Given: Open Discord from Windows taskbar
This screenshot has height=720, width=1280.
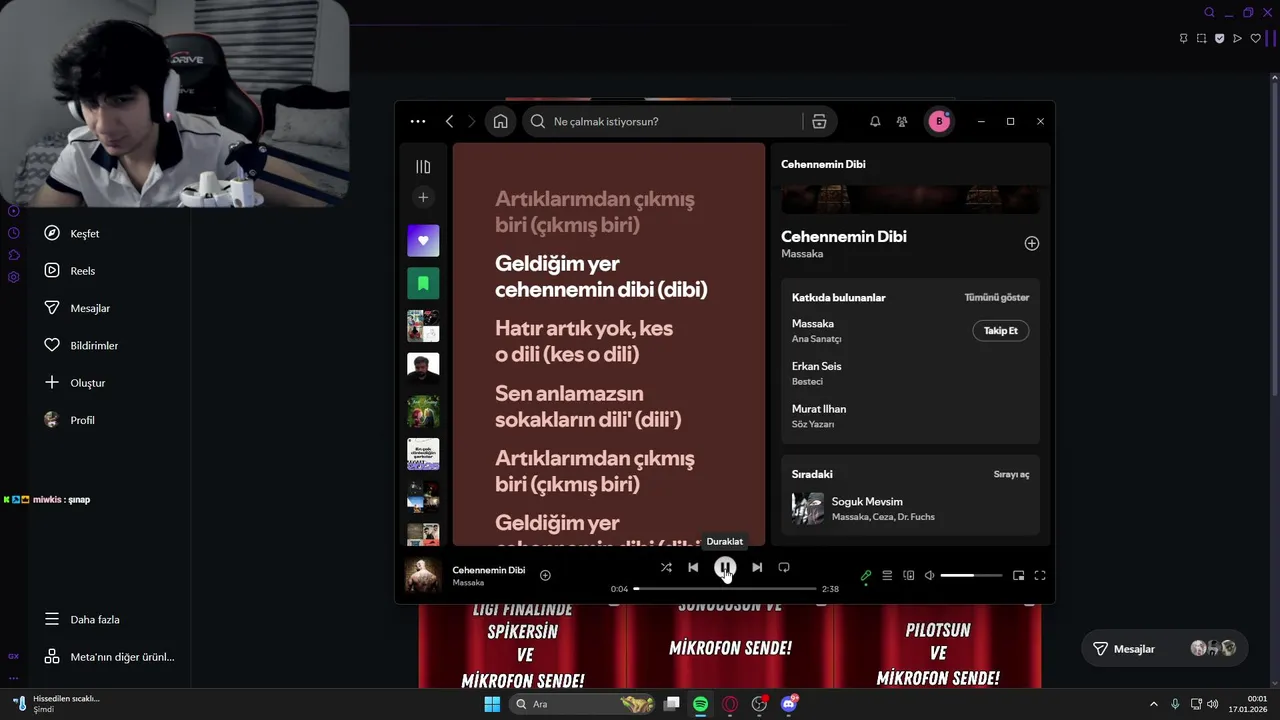Looking at the screenshot, I should click(x=789, y=704).
